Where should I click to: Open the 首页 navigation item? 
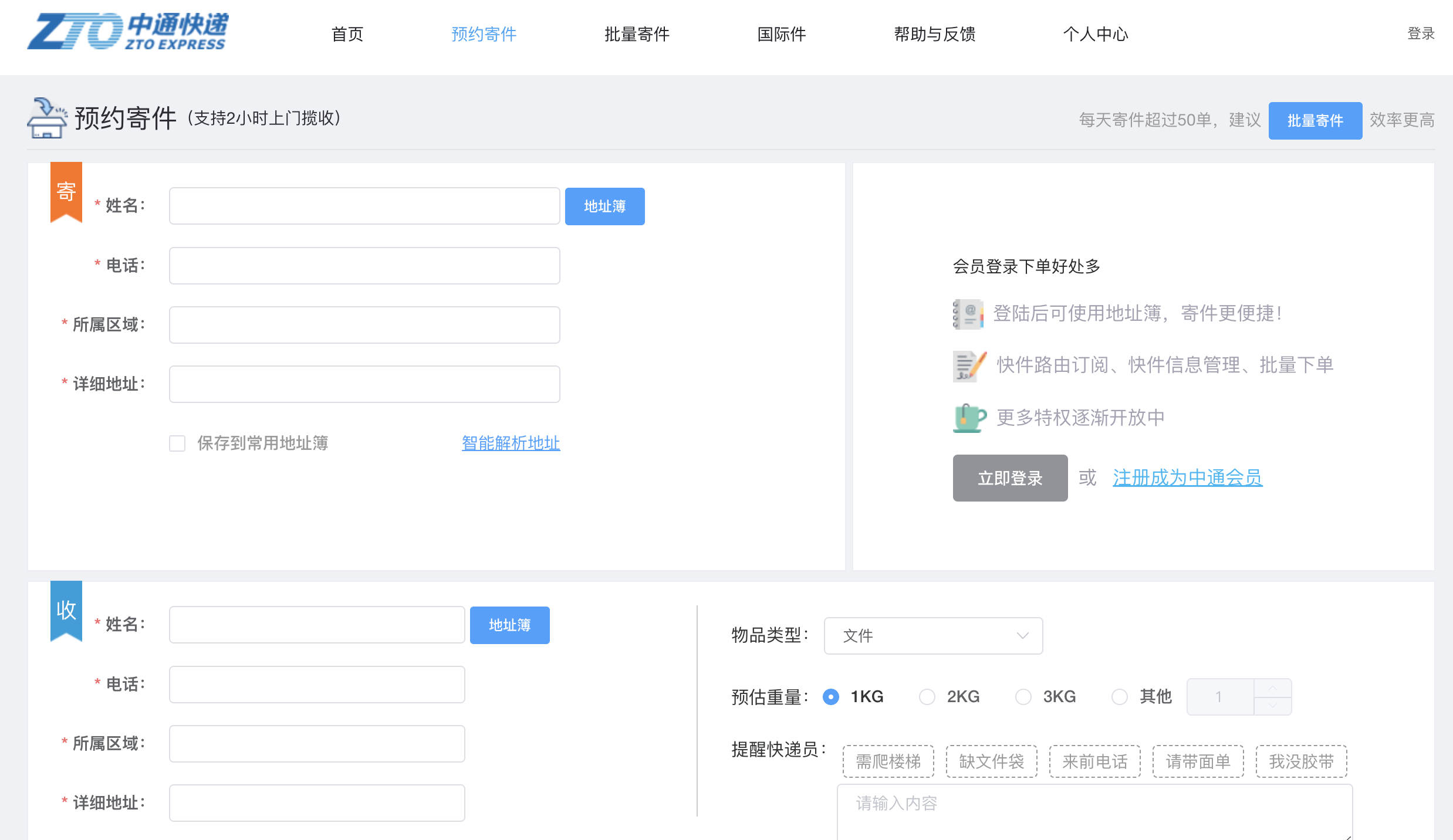(x=347, y=34)
